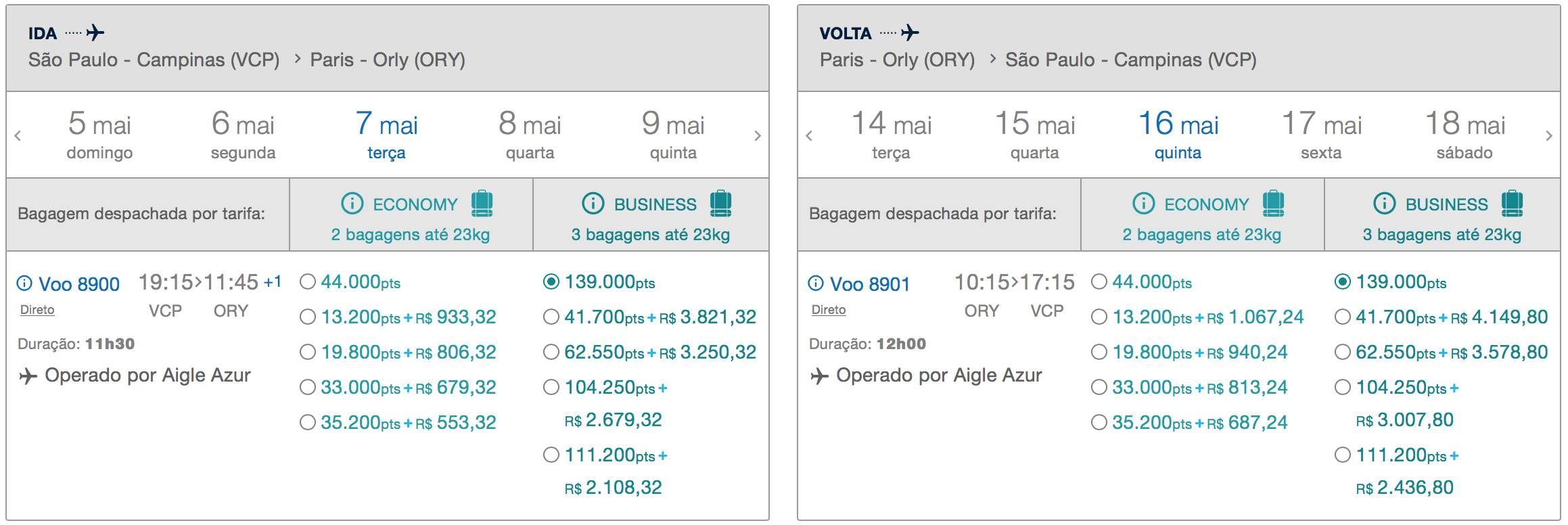The image size is (1568, 525).
Task: Click Business info icon in VOLTA panel
Action: 1384,203
